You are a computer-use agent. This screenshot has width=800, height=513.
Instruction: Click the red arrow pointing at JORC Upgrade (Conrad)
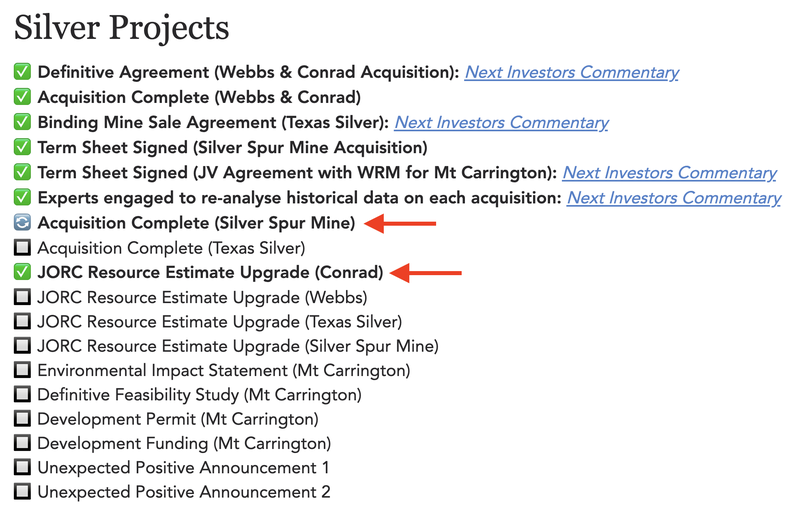click(x=426, y=273)
